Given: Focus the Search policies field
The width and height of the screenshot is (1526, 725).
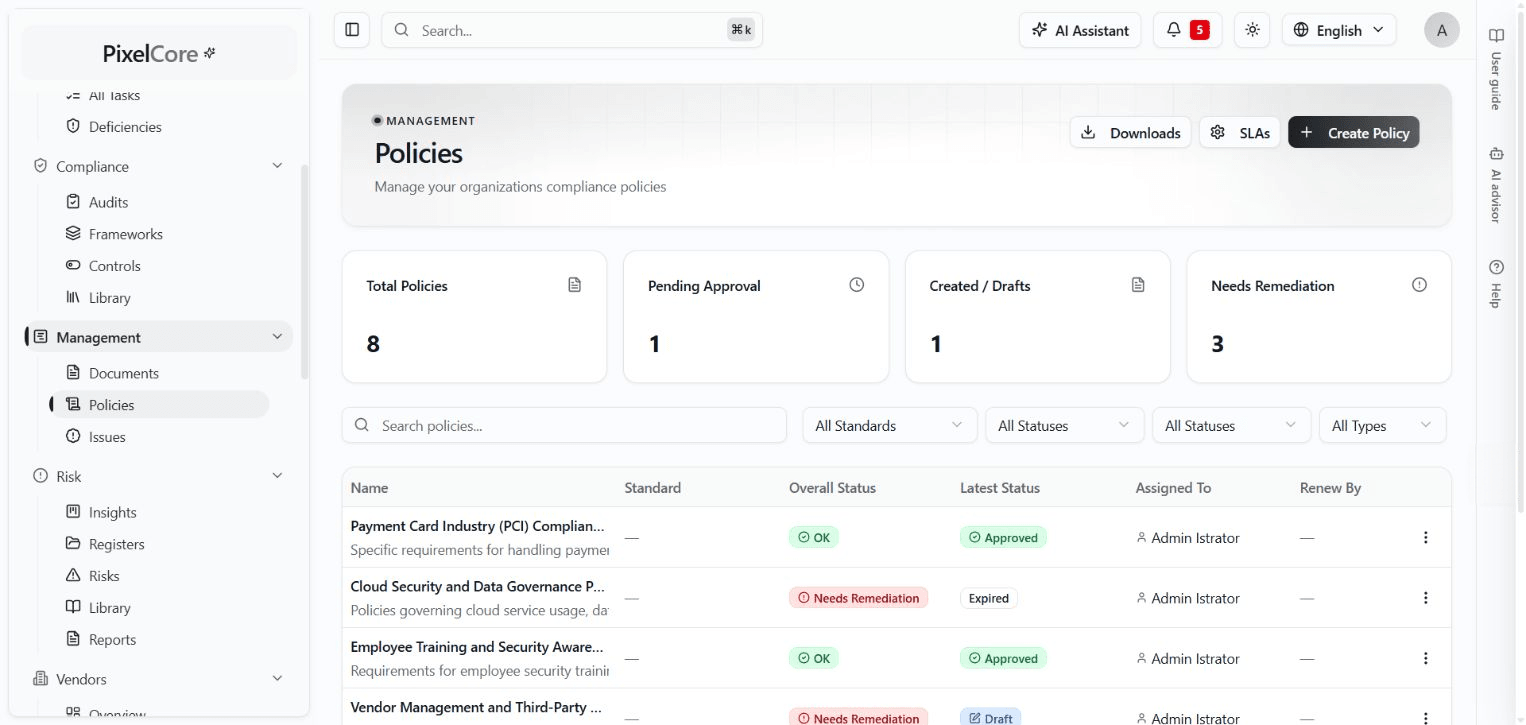Looking at the screenshot, I should coord(564,425).
